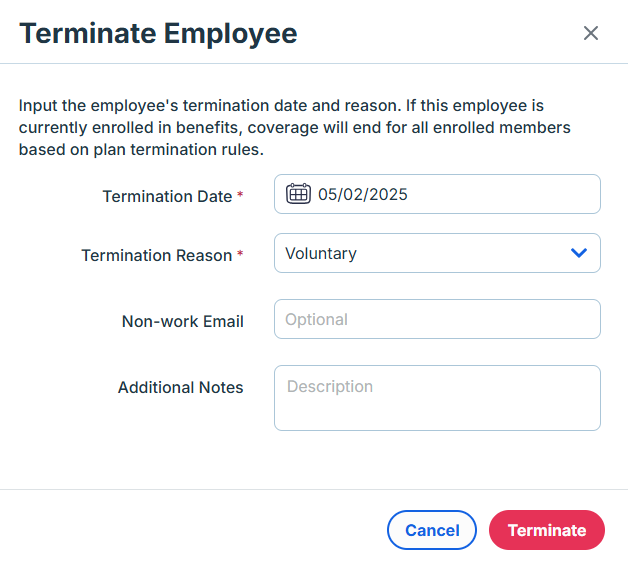
Task: Open the calendar date picker icon
Action: coord(298,194)
